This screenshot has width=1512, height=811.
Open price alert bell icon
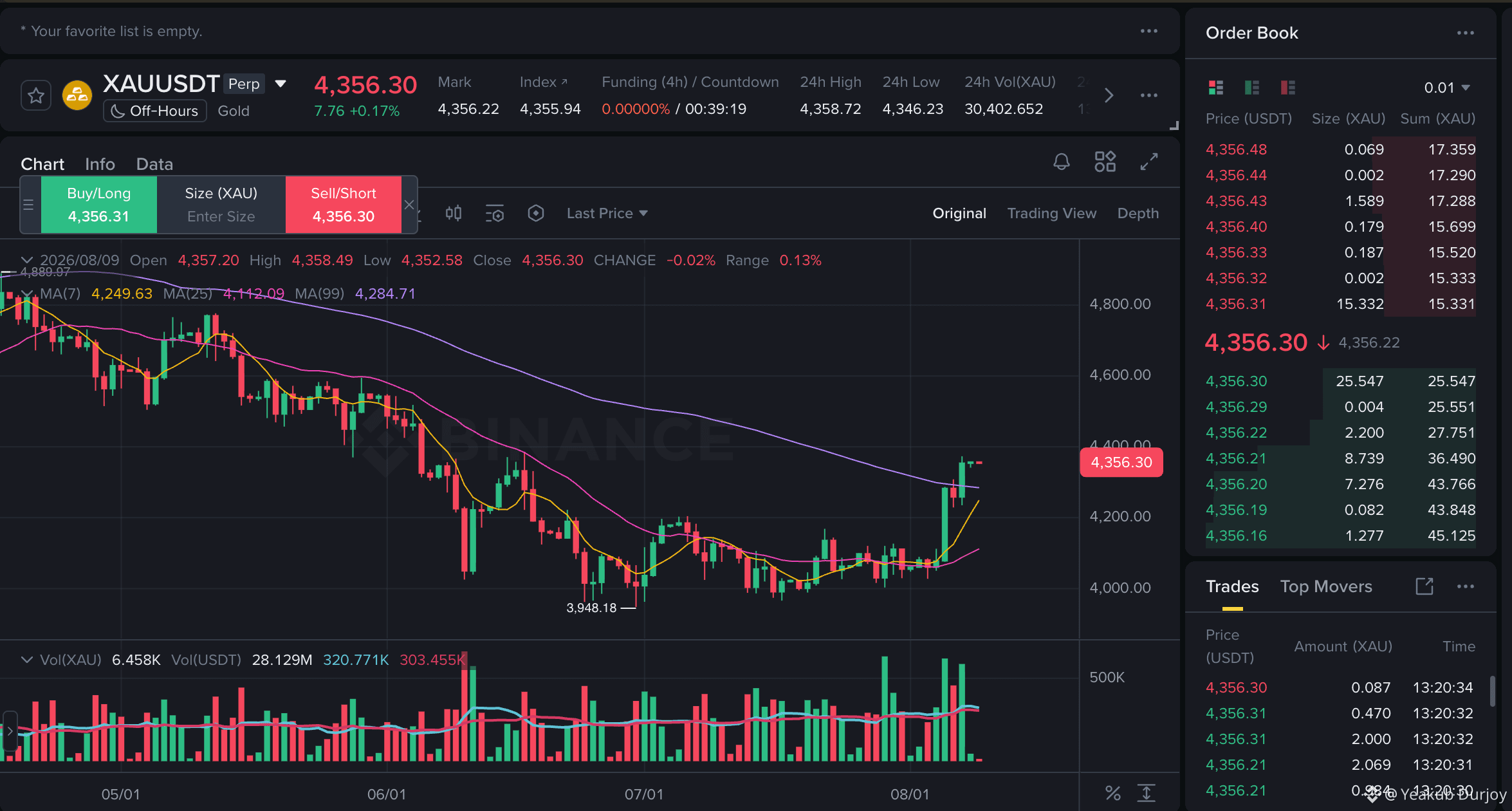point(1062,162)
